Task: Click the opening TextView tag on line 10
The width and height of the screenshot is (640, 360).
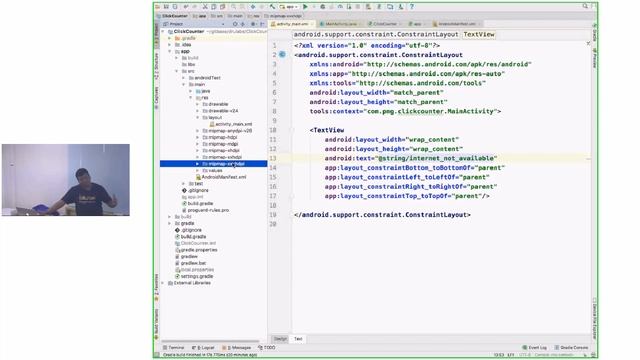Action: 327,130
